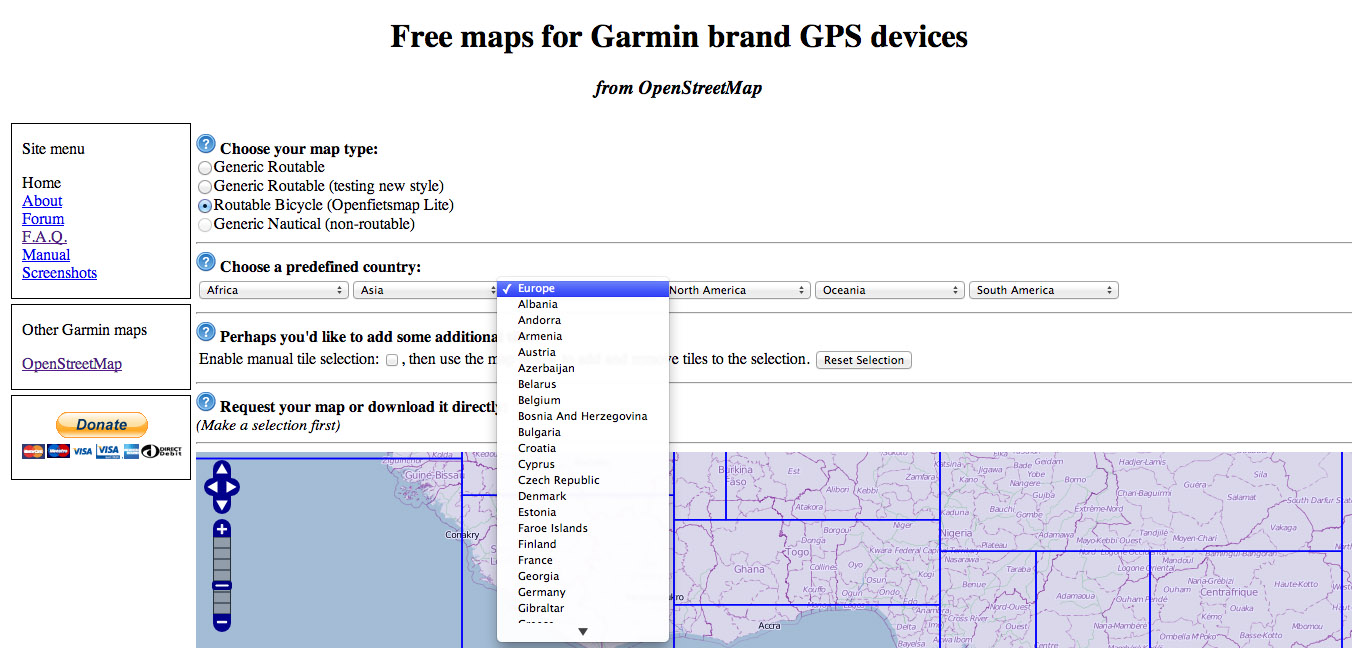This screenshot has height=648, width=1357.
Task: Click the zoom slider handle on map
Action: [x=222, y=586]
